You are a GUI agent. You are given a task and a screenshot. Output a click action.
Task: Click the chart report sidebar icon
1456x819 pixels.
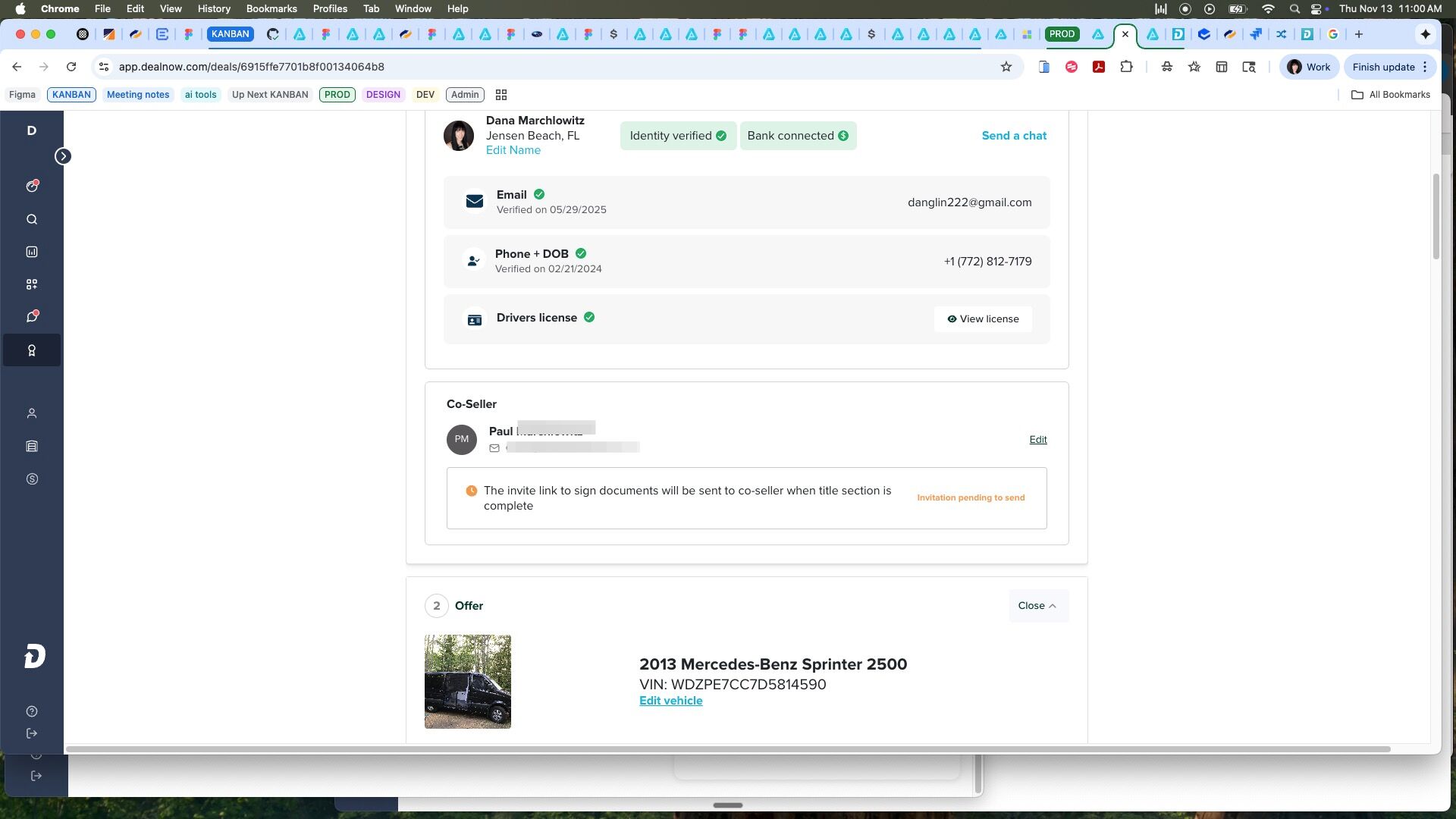point(32,252)
